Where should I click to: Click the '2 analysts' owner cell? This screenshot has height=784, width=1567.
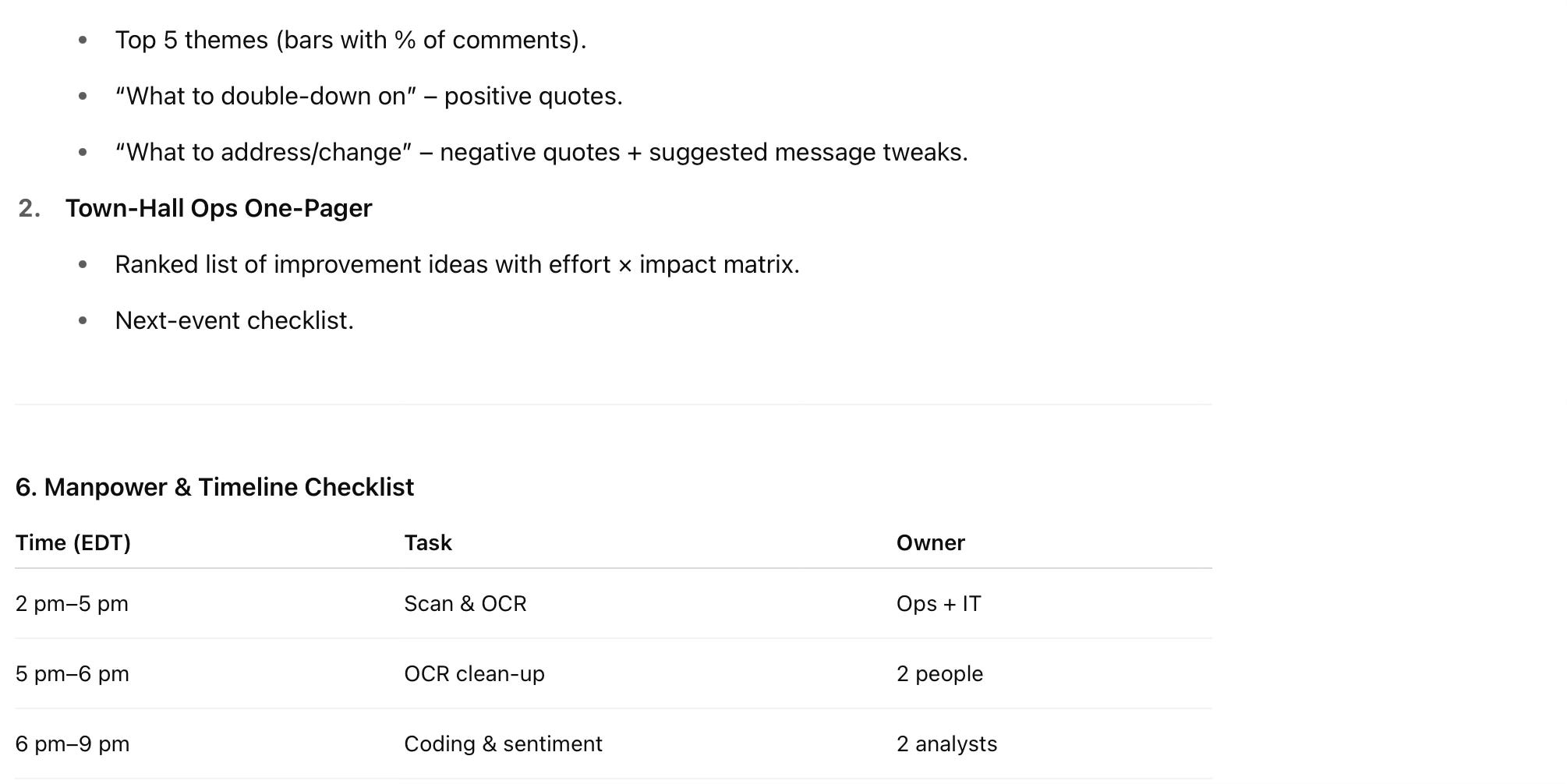pos(946,744)
